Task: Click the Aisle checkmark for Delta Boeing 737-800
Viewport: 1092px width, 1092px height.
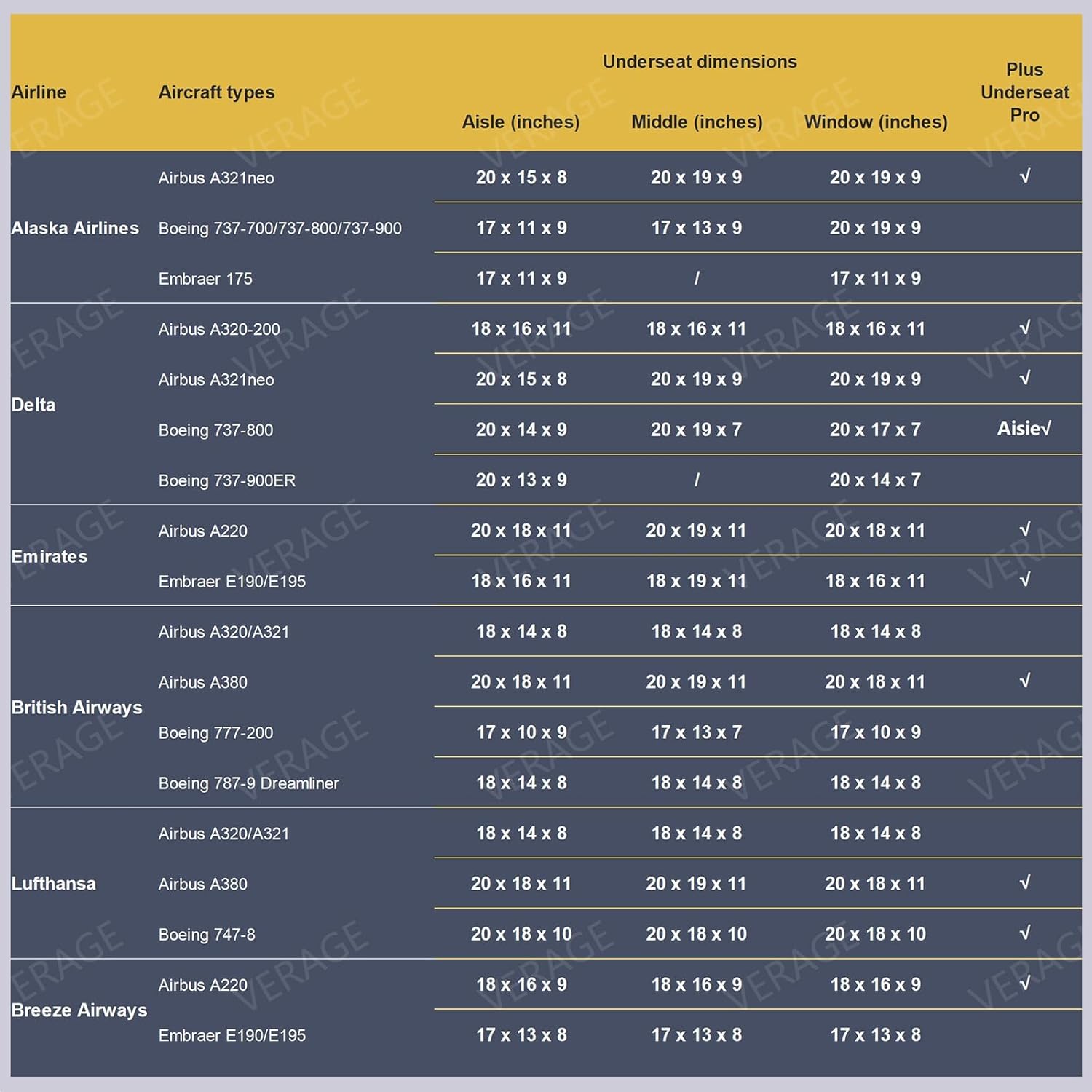Action: (1024, 428)
